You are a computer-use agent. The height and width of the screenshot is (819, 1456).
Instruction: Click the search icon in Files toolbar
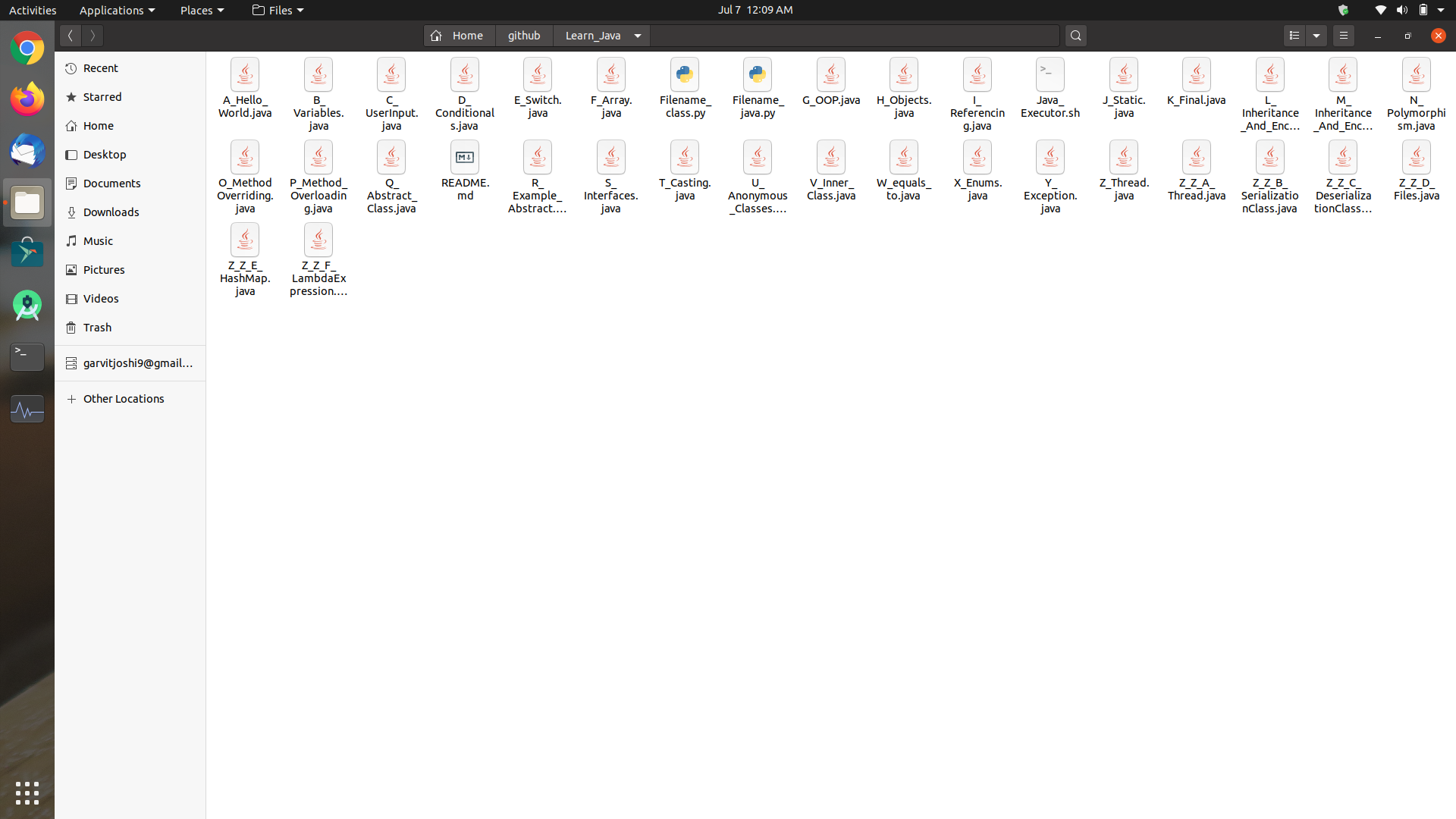(1075, 36)
